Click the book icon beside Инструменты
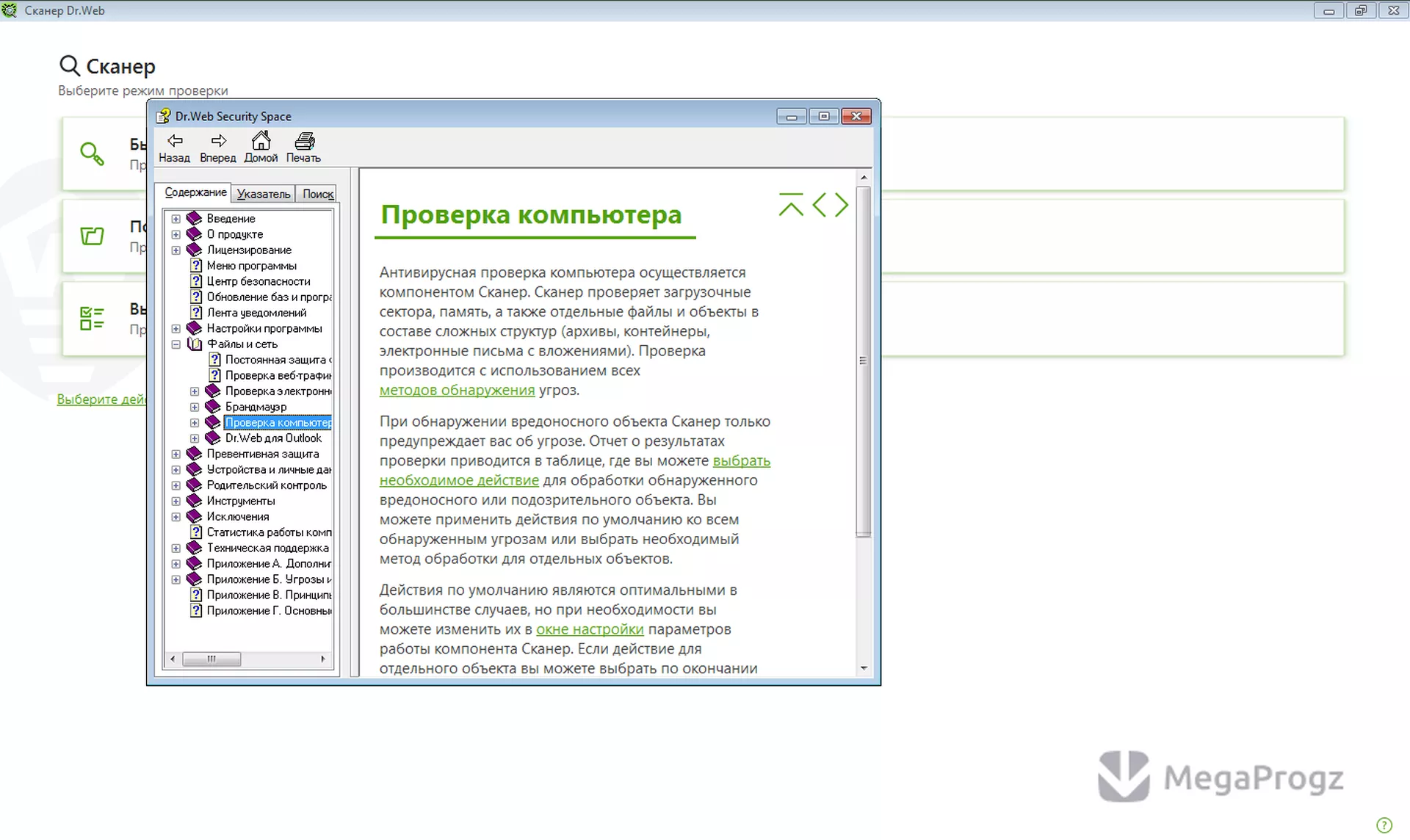Viewport: 1410px width, 840px height. [195, 501]
